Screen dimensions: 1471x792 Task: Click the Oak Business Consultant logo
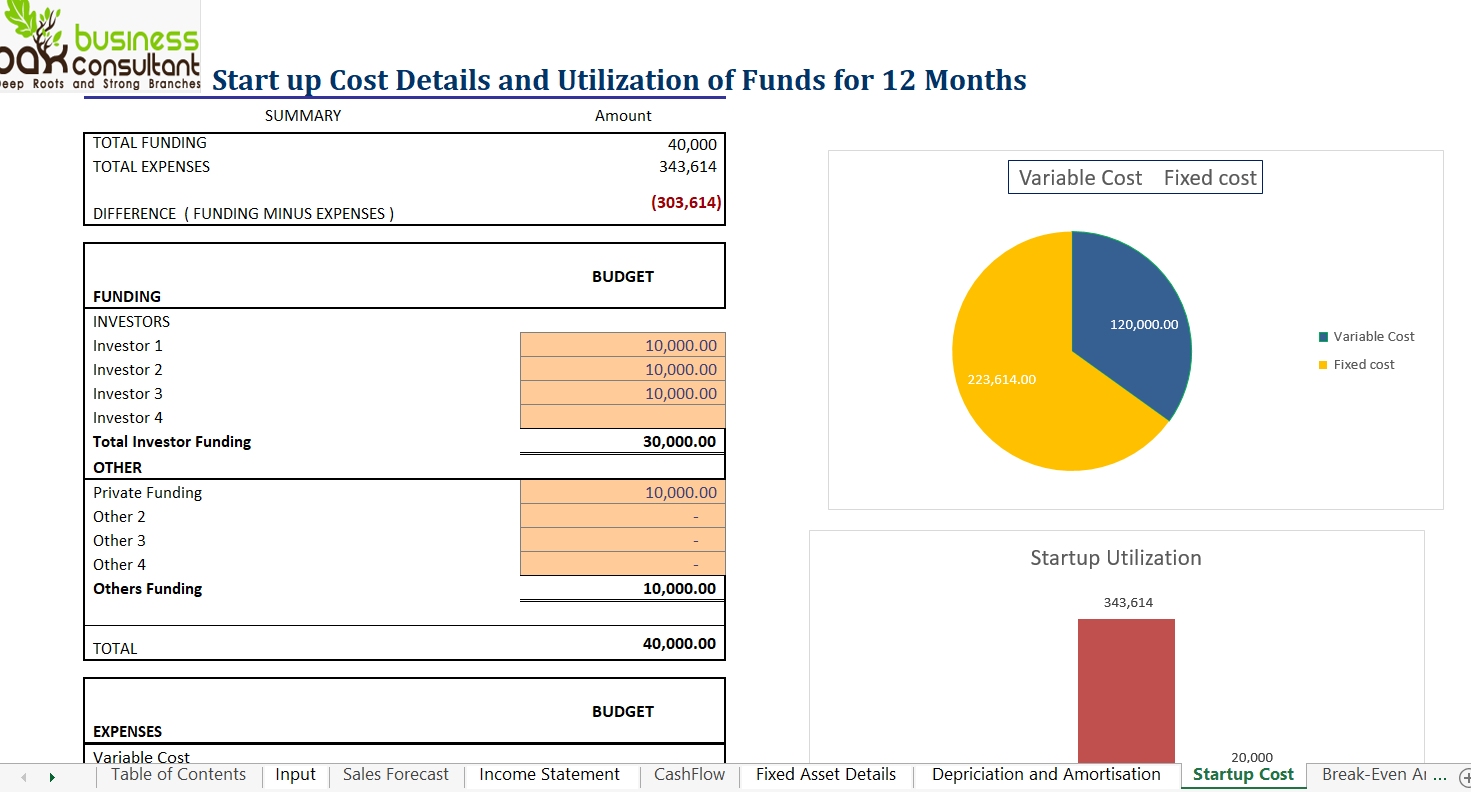click(100, 47)
